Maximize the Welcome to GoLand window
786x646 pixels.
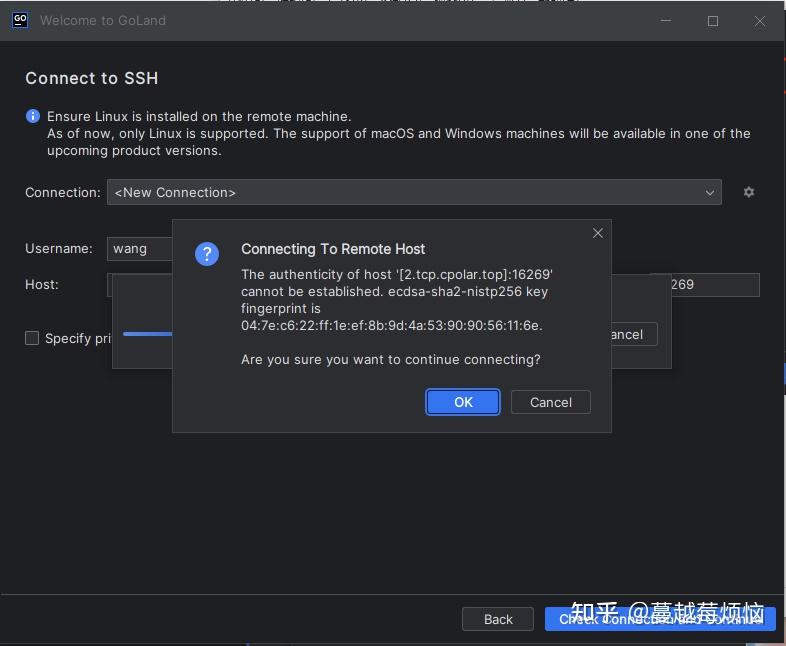(713, 21)
